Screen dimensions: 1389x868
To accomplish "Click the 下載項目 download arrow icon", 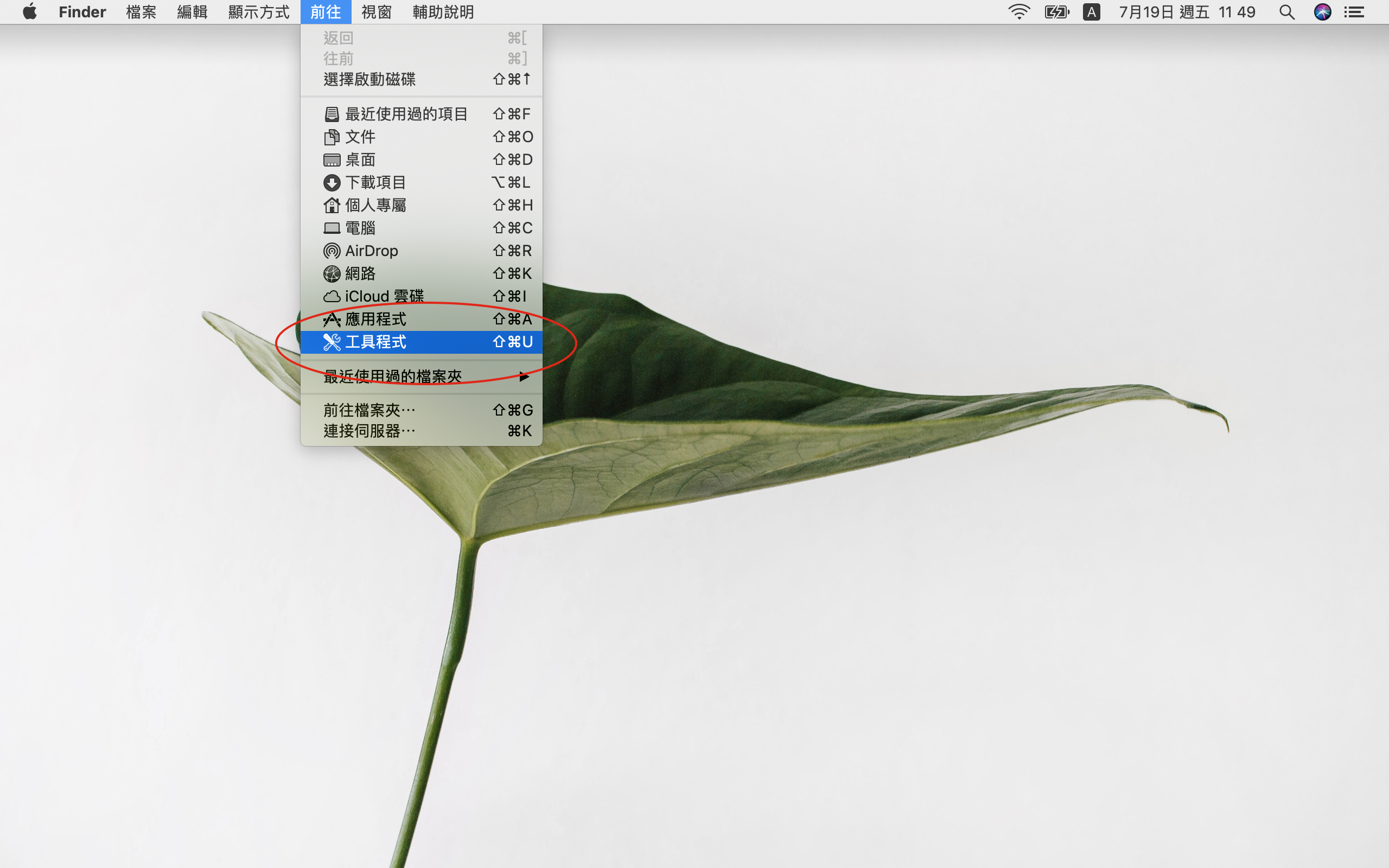I will [x=332, y=183].
